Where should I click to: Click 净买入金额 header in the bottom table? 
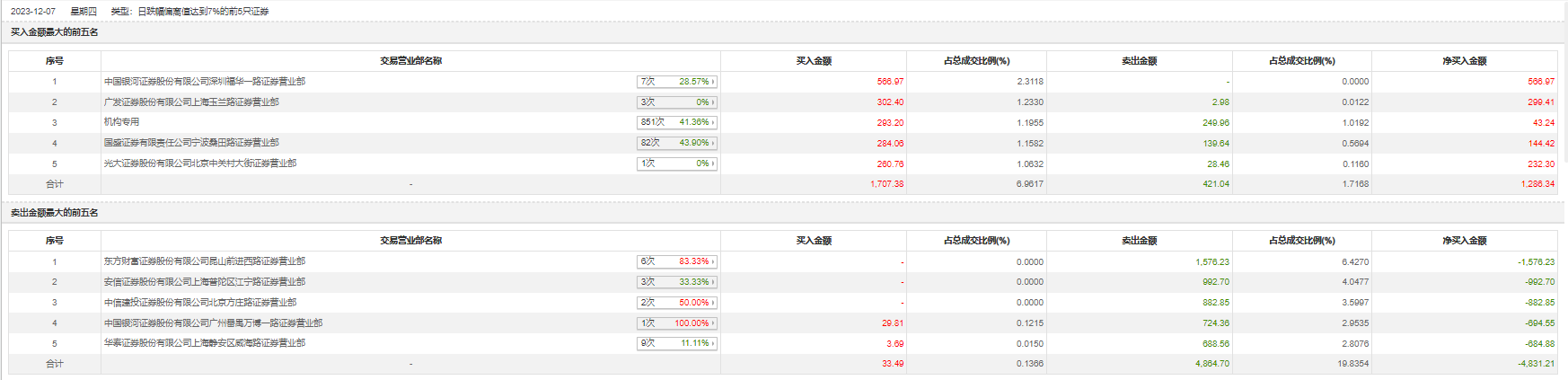pyautogui.click(x=1464, y=241)
